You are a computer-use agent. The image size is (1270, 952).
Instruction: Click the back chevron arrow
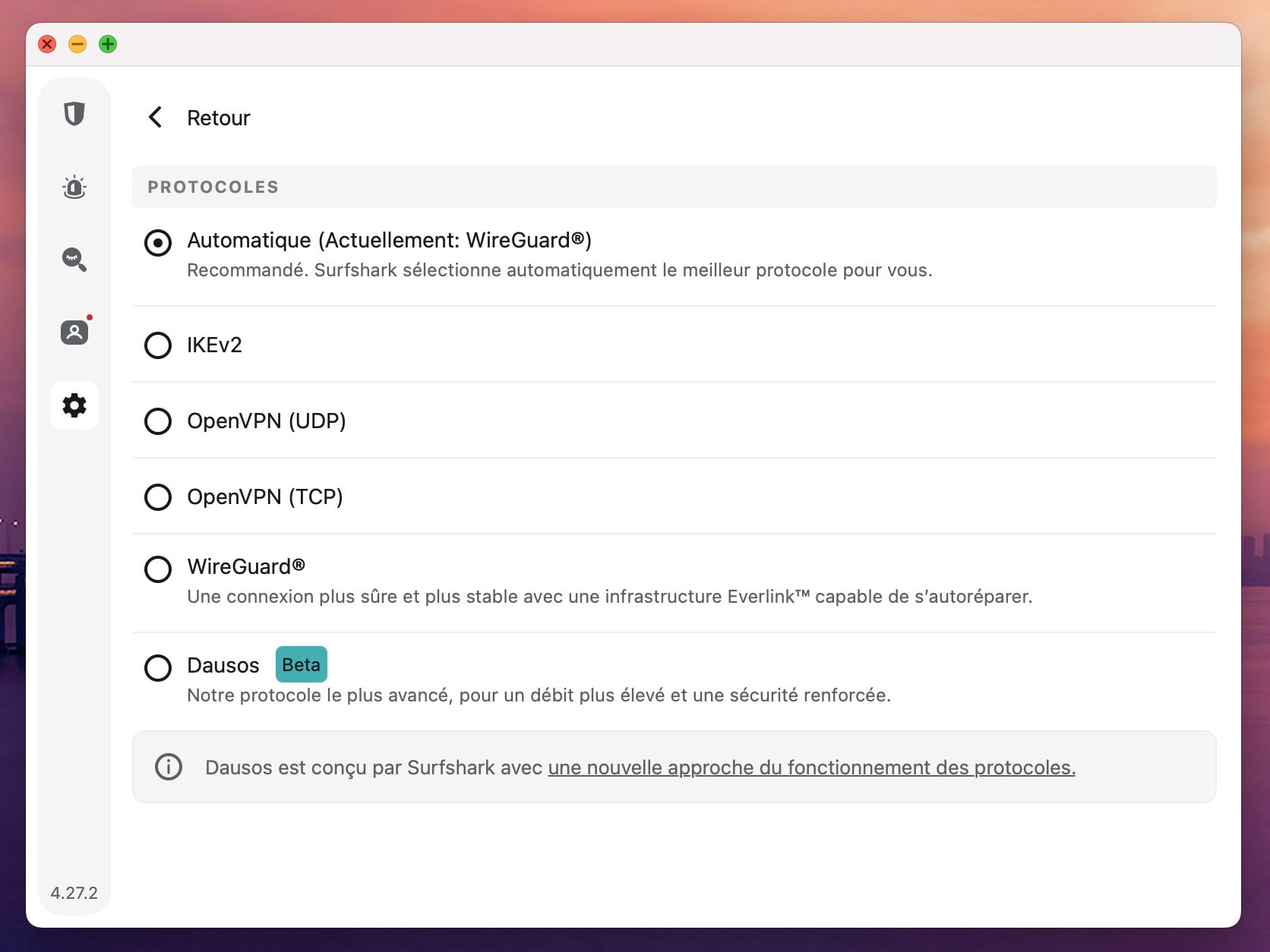pos(155,117)
